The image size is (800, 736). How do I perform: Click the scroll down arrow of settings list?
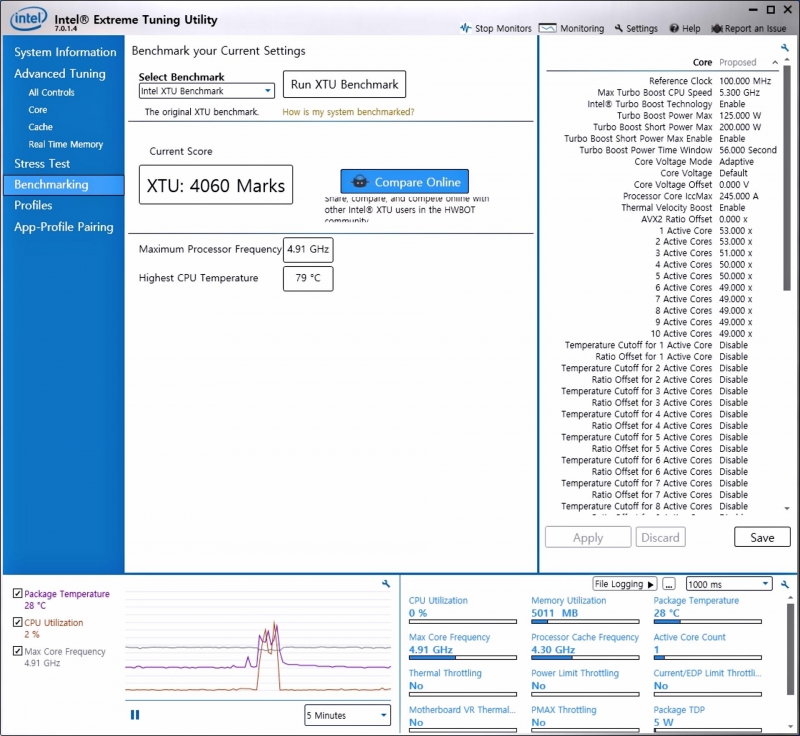tap(786, 509)
